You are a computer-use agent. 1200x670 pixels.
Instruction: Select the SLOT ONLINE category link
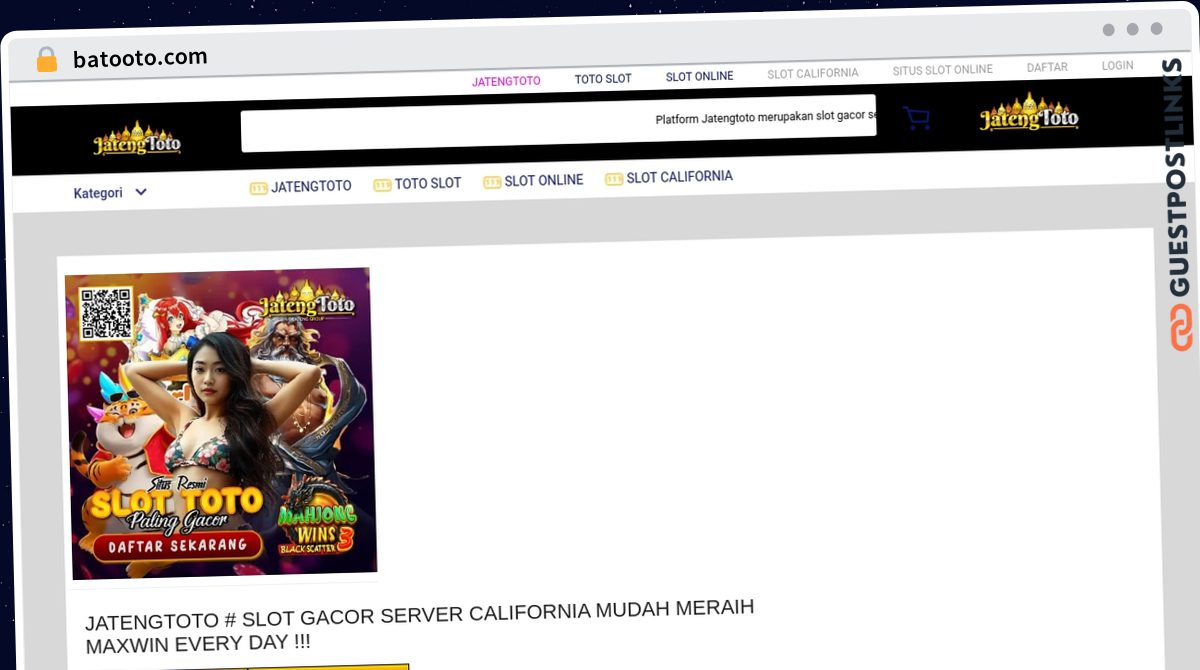(544, 181)
